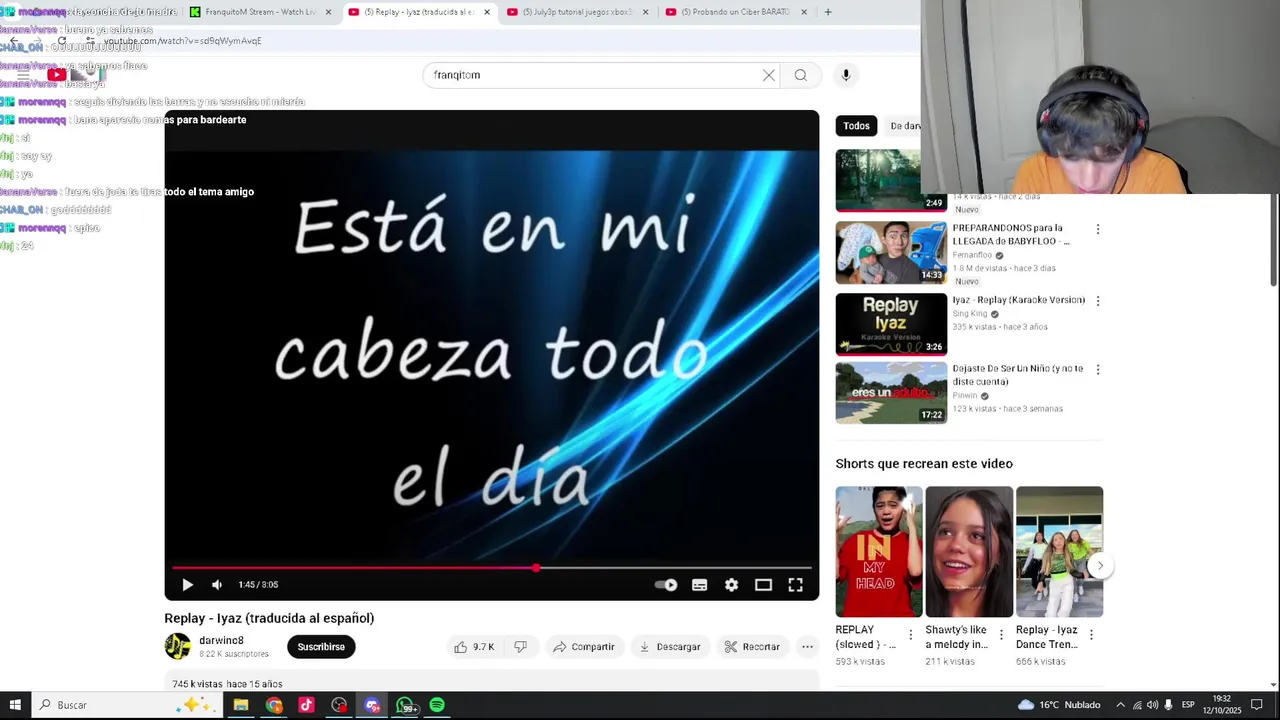Open Replay - Iyaz Dance Trend short
The width and height of the screenshot is (1280, 720).
[1059, 552]
